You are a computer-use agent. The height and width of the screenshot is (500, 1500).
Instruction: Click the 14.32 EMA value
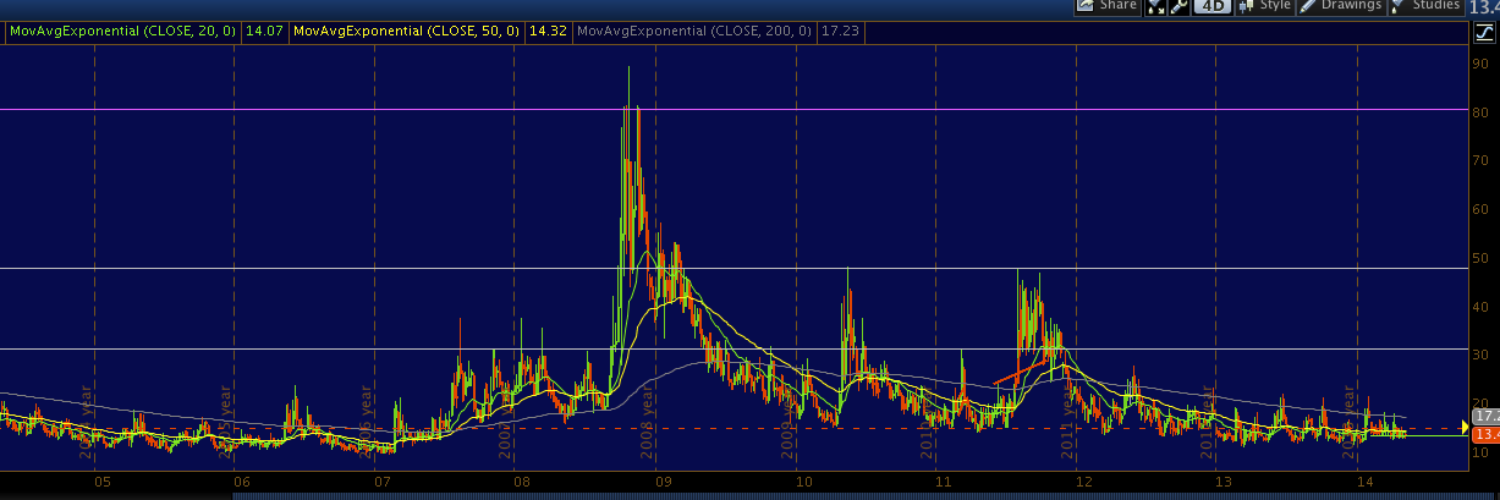point(548,31)
